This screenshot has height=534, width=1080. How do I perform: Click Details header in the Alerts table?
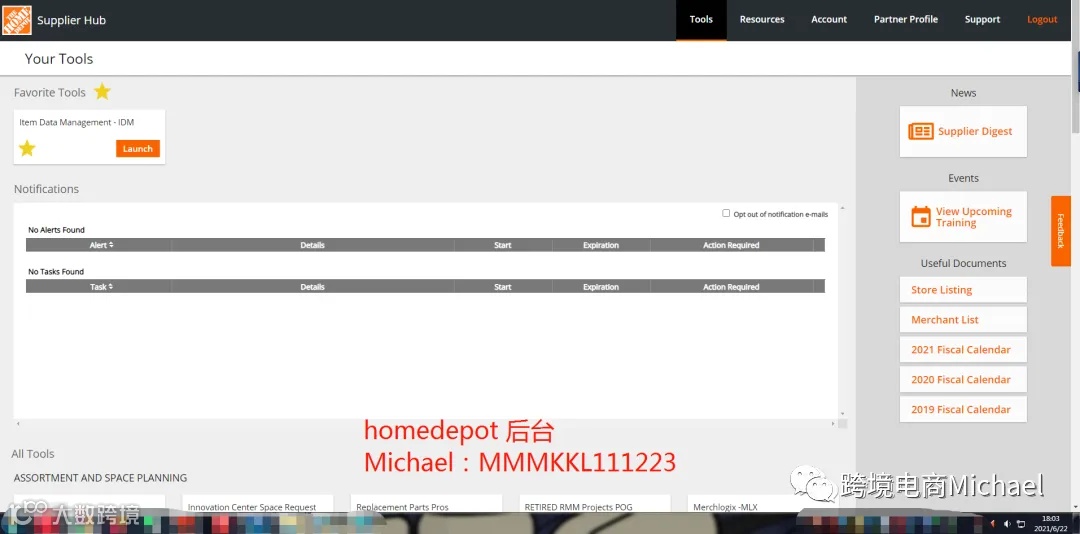tap(313, 245)
